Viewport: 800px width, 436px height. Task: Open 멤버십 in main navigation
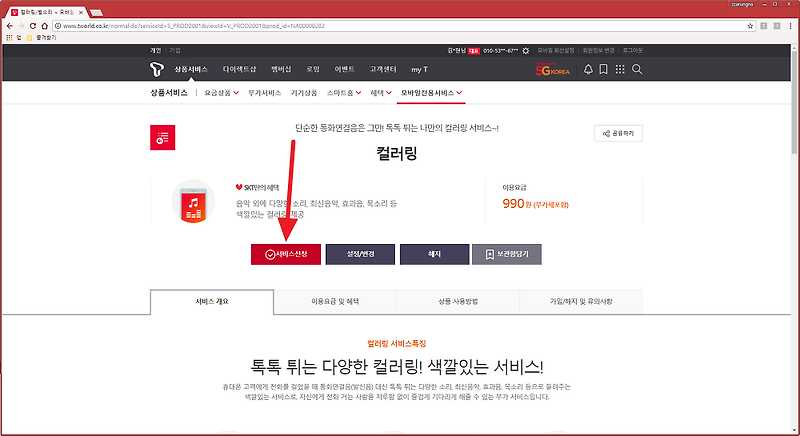pos(281,69)
